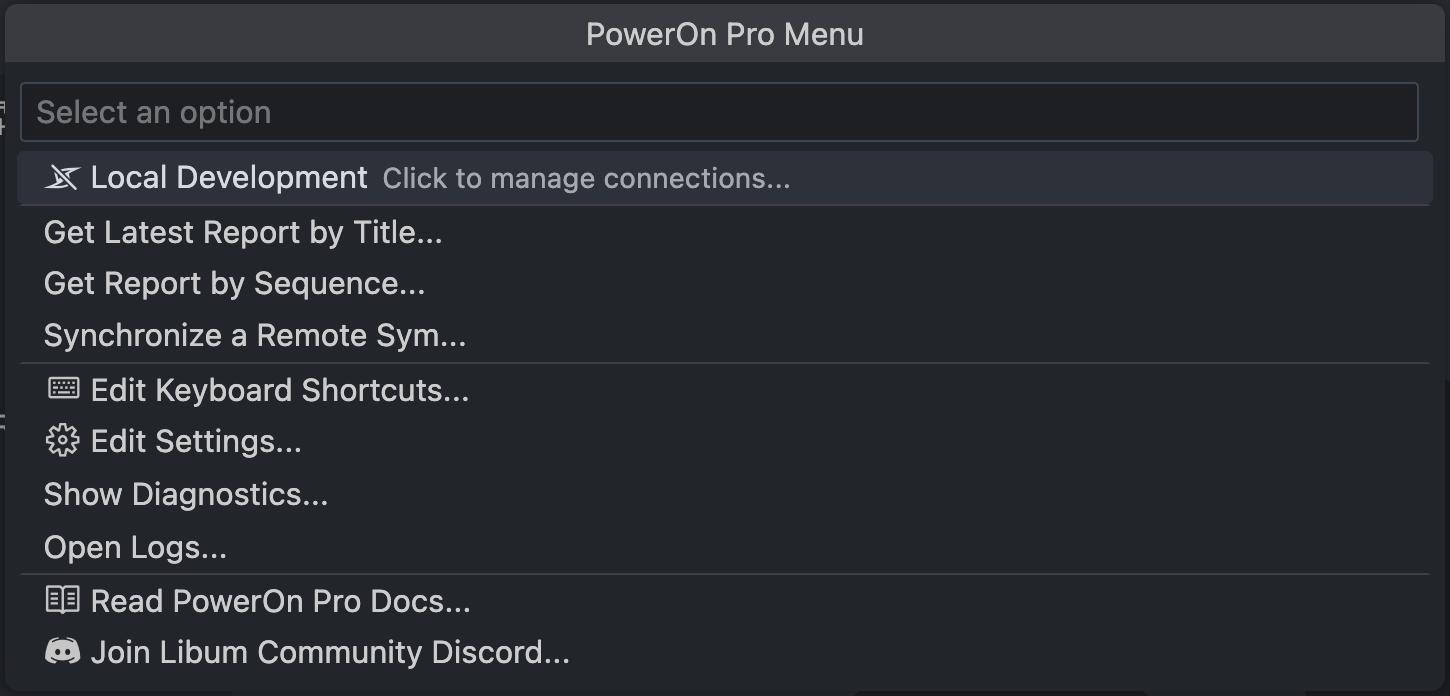This screenshot has width=1450, height=696.
Task: Open the Local Development connections manager
Action: pos(300,177)
